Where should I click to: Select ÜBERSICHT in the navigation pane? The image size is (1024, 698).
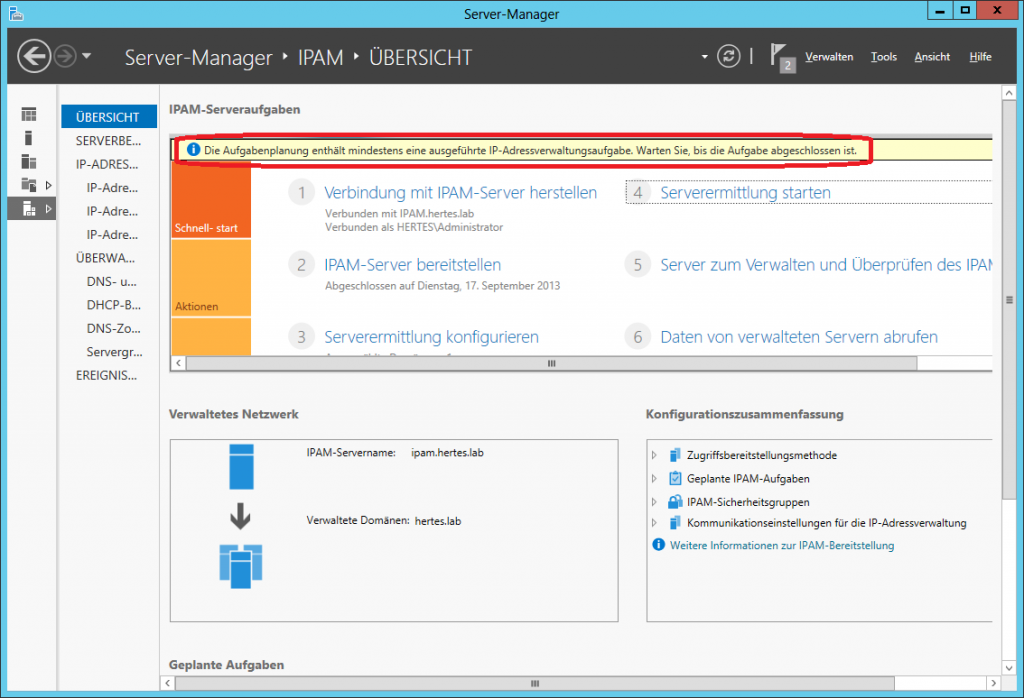(x=108, y=117)
